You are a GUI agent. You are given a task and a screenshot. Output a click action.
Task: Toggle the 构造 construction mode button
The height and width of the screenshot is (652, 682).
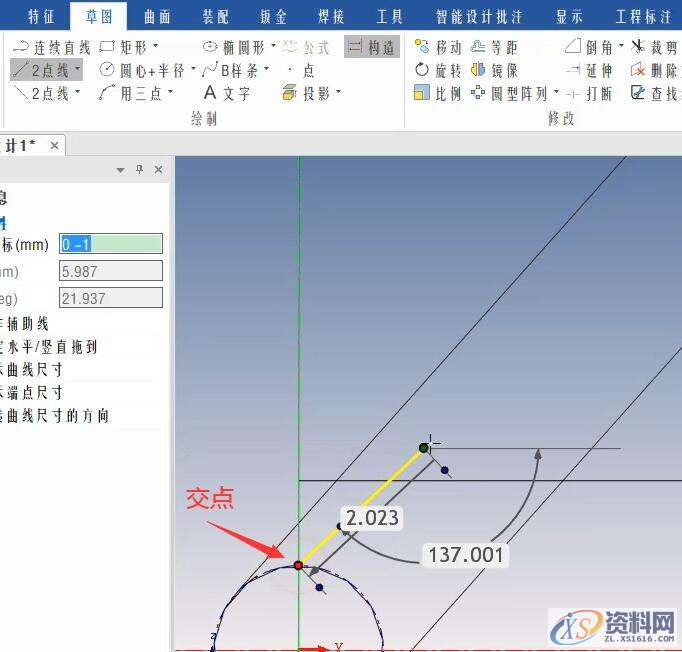click(372, 47)
